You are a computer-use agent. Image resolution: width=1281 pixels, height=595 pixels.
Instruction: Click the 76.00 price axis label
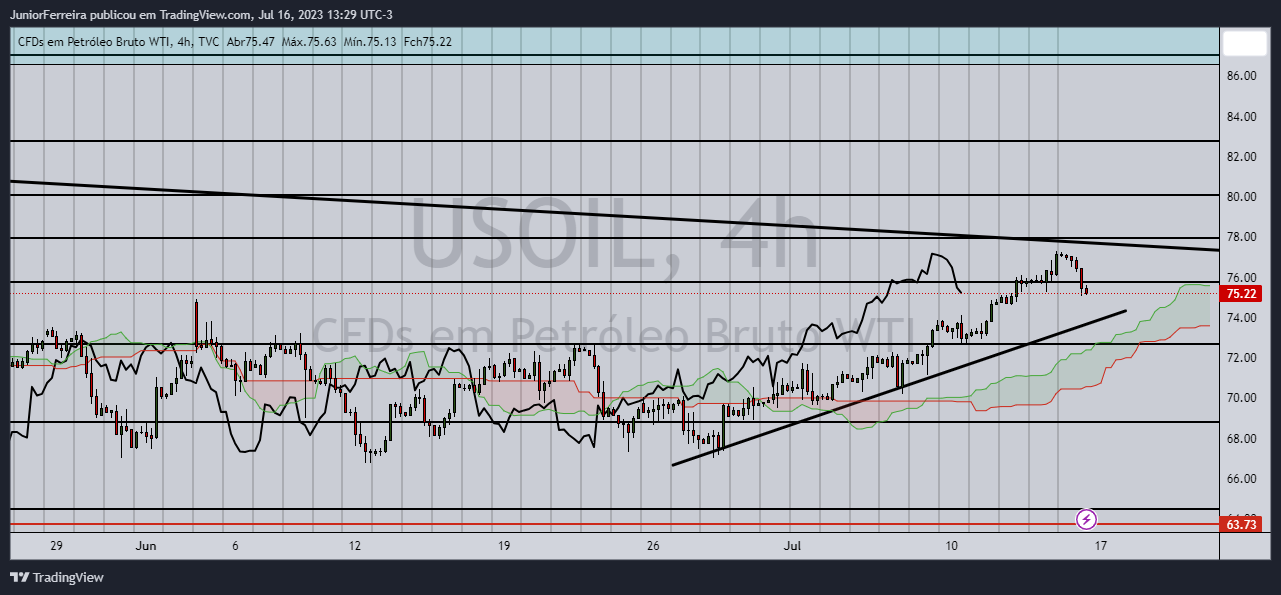(x=1241, y=278)
